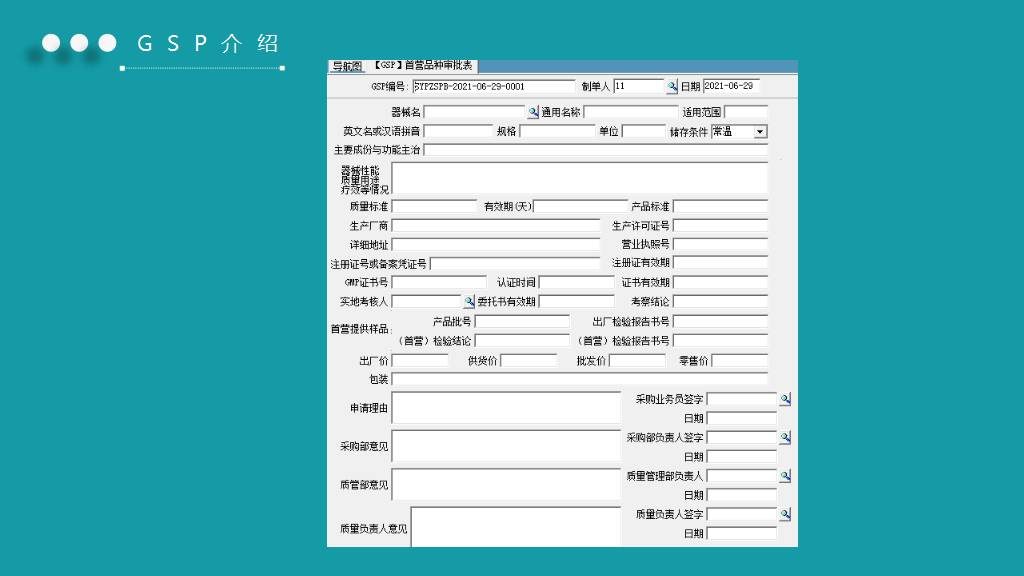Viewport: 1024px width, 576px height.
Task: Click 日期 field below 采购业务员签字
Action: click(x=742, y=418)
